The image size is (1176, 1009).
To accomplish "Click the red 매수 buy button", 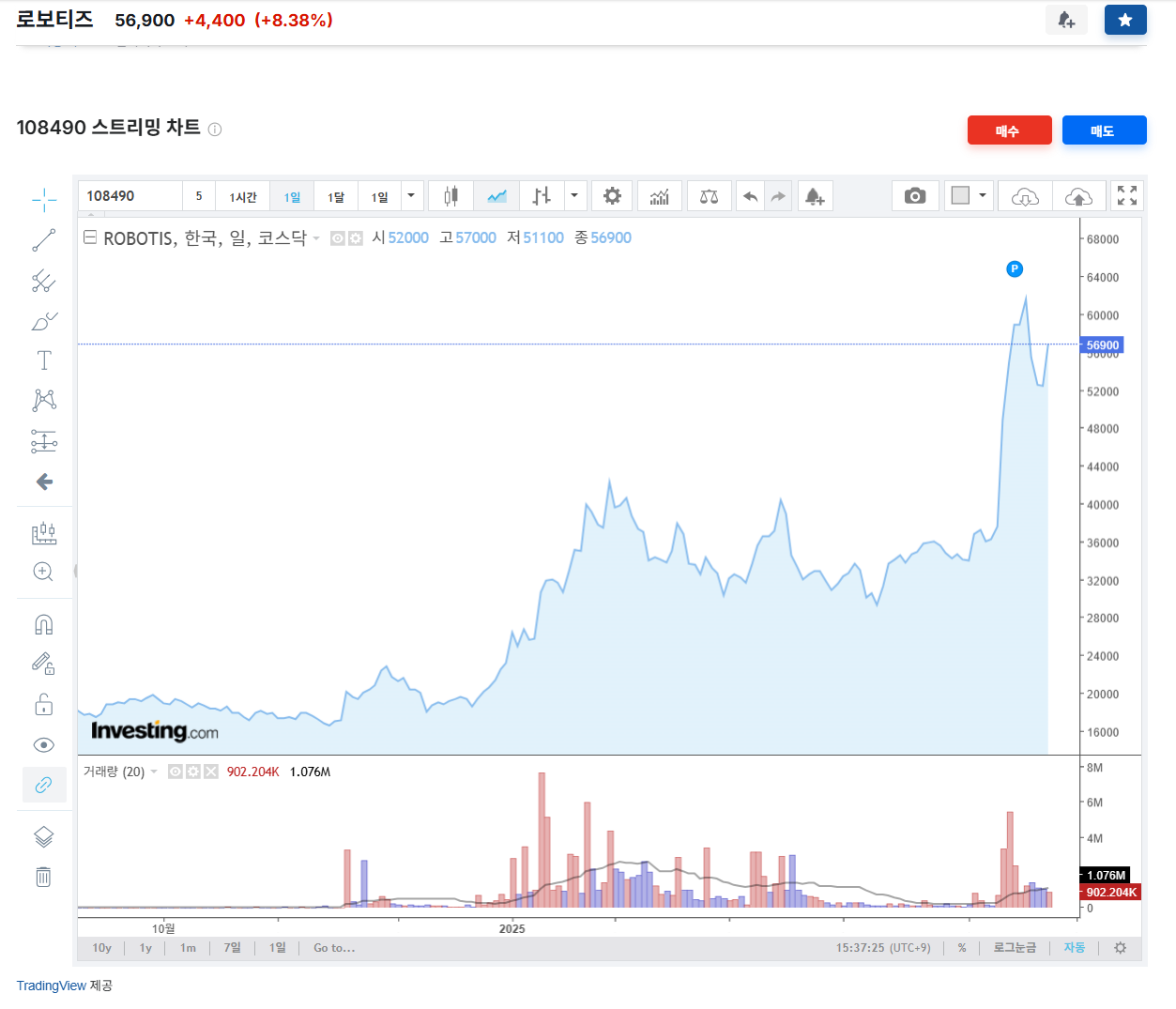I will click(1010, 130).
